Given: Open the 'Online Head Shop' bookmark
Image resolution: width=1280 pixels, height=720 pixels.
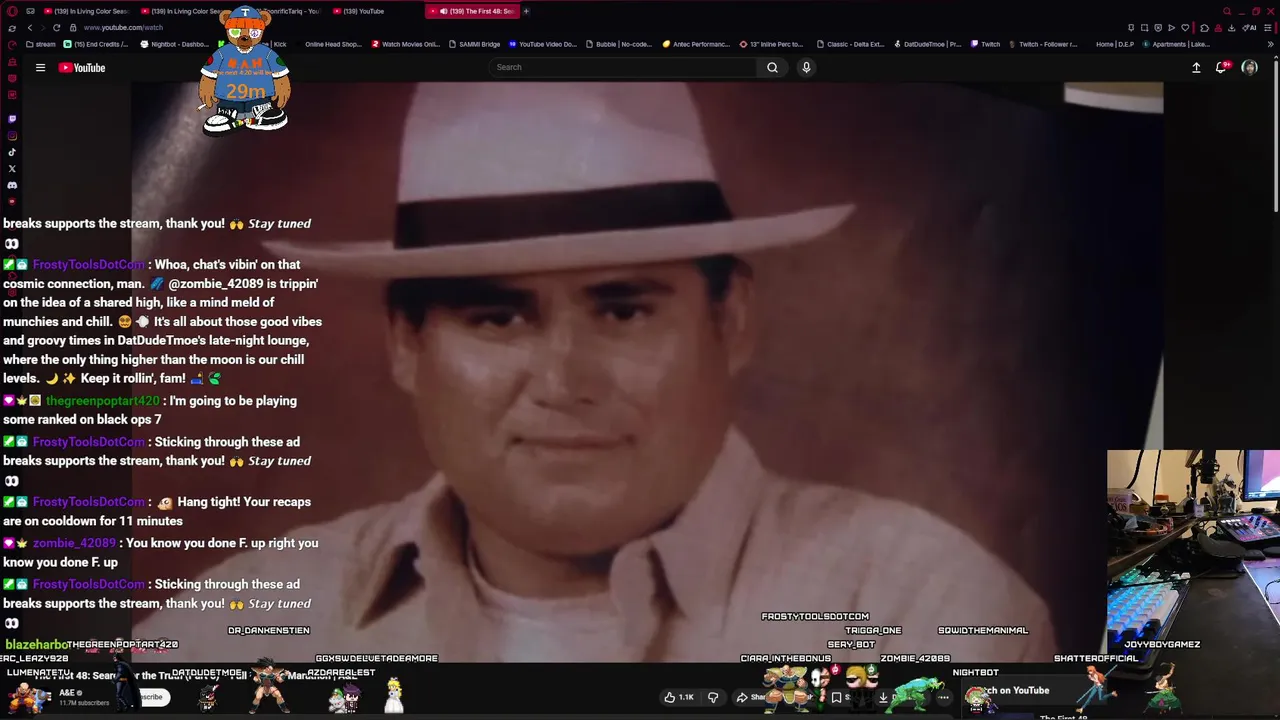Looking at the screenshot, I should pyautogui.click(x=333, y=44).
